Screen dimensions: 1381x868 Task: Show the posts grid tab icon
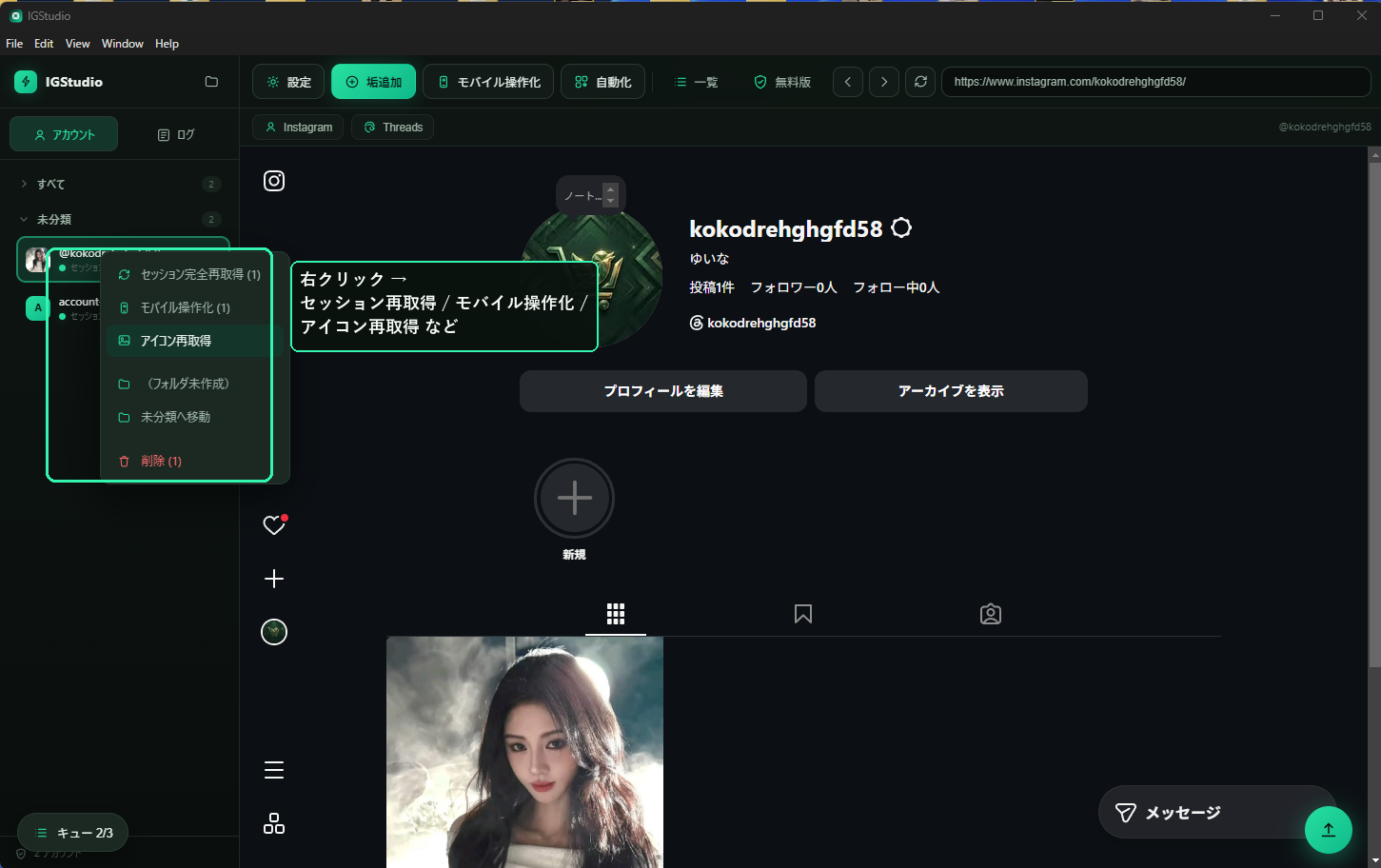(616, 614)
